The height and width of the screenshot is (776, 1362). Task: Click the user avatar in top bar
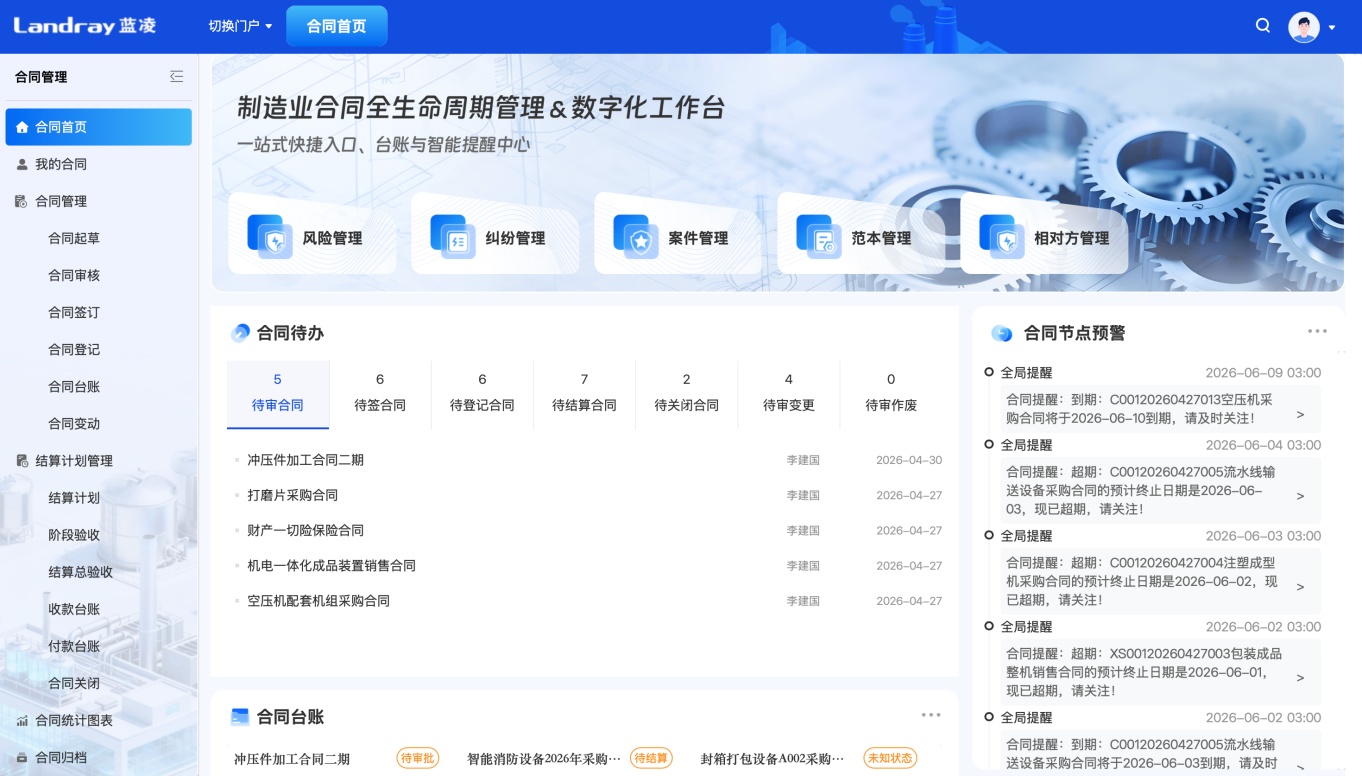pos(1304,27)
